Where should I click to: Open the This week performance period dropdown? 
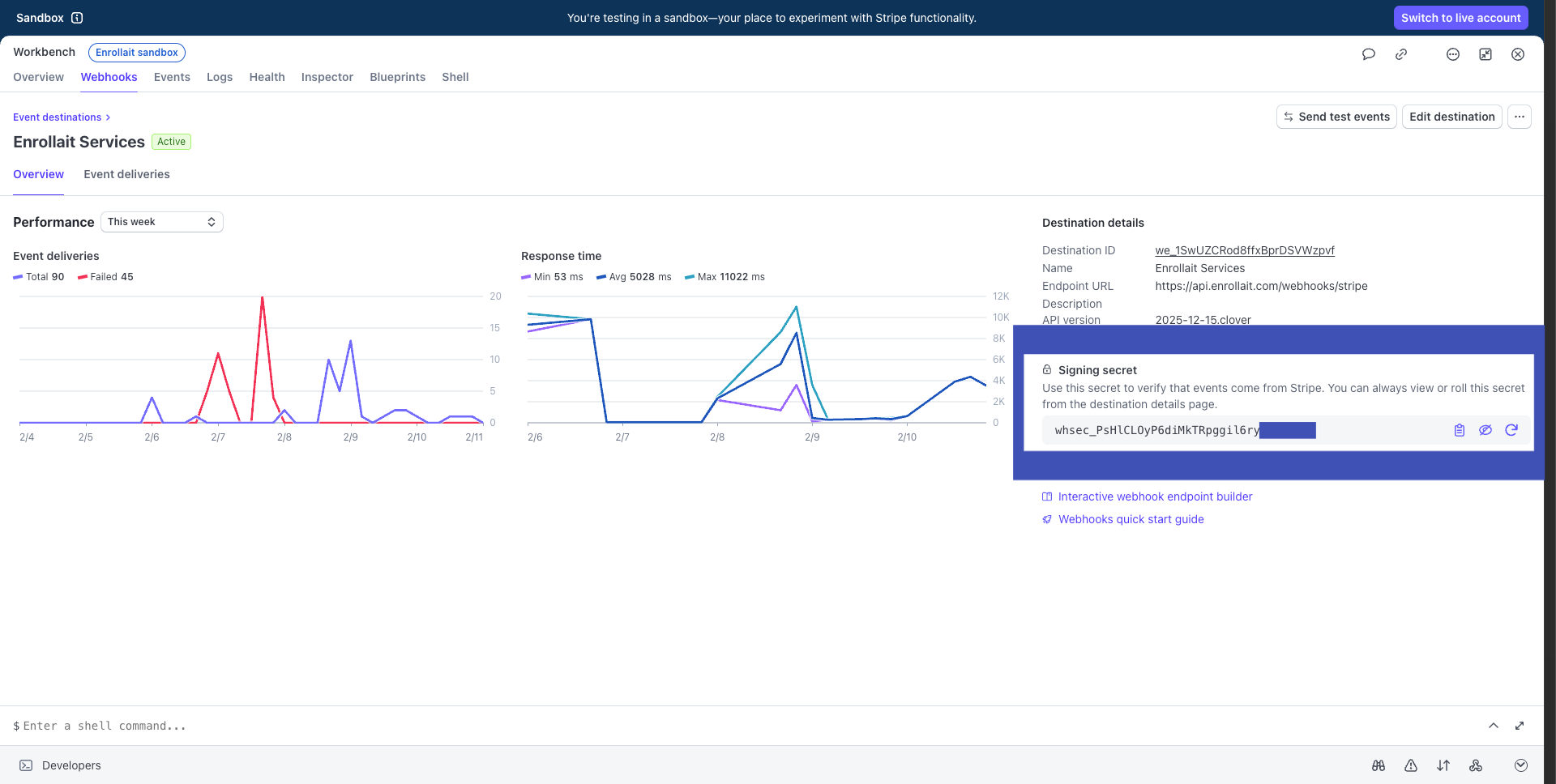[x=161, y=221]
